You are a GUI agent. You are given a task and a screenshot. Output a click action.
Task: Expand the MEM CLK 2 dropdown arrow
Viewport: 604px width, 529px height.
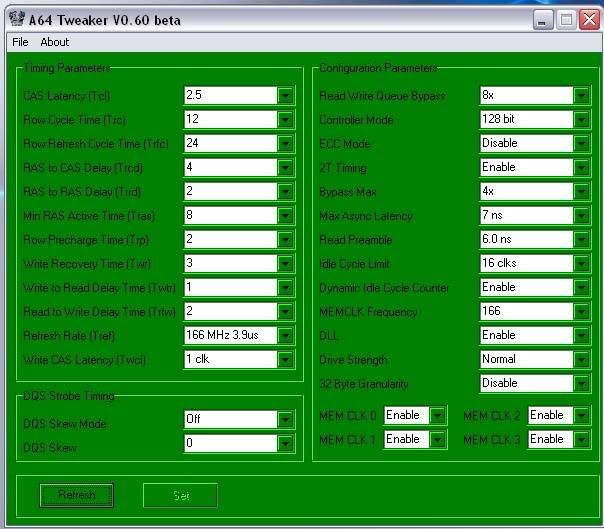[x=581, y=415]
